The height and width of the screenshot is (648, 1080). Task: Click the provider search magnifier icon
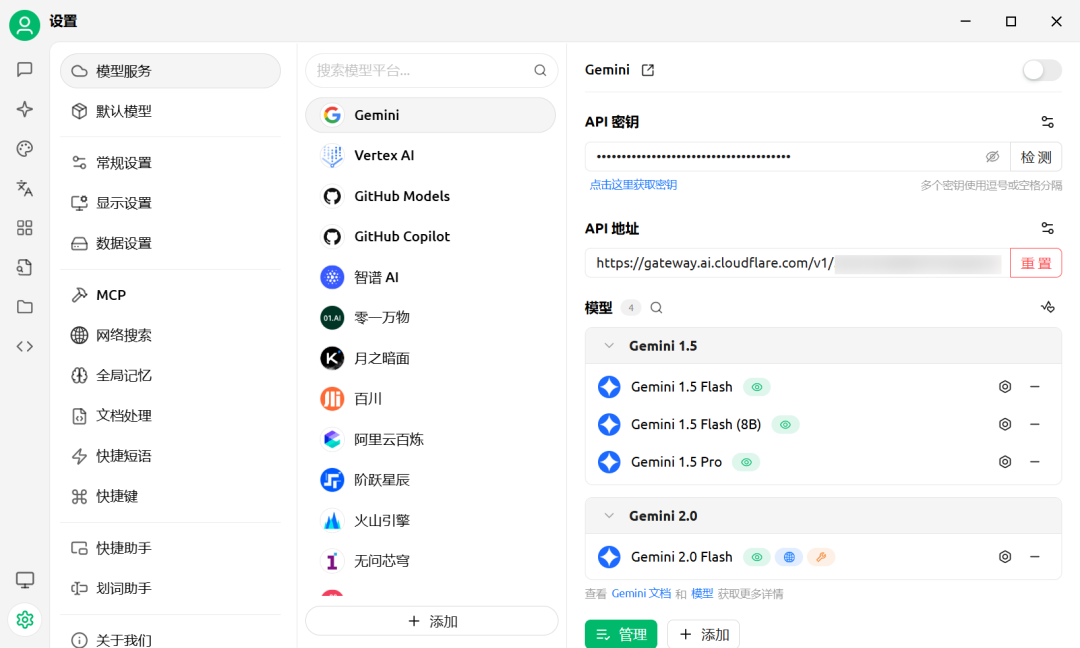540,70
